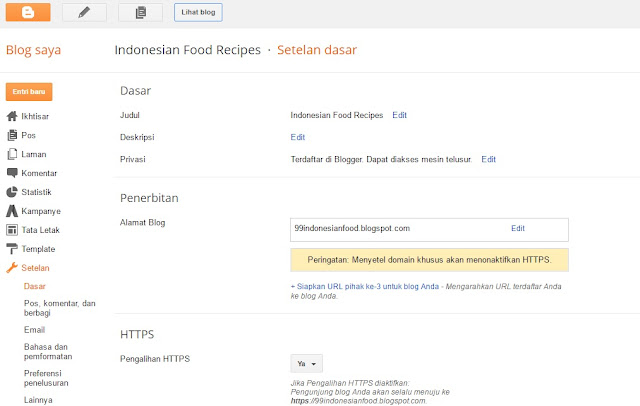Select the Komentar speech bubble icon
Image resolution: width=640 pixels, height=406 pixels.
(x=12, y=173)
